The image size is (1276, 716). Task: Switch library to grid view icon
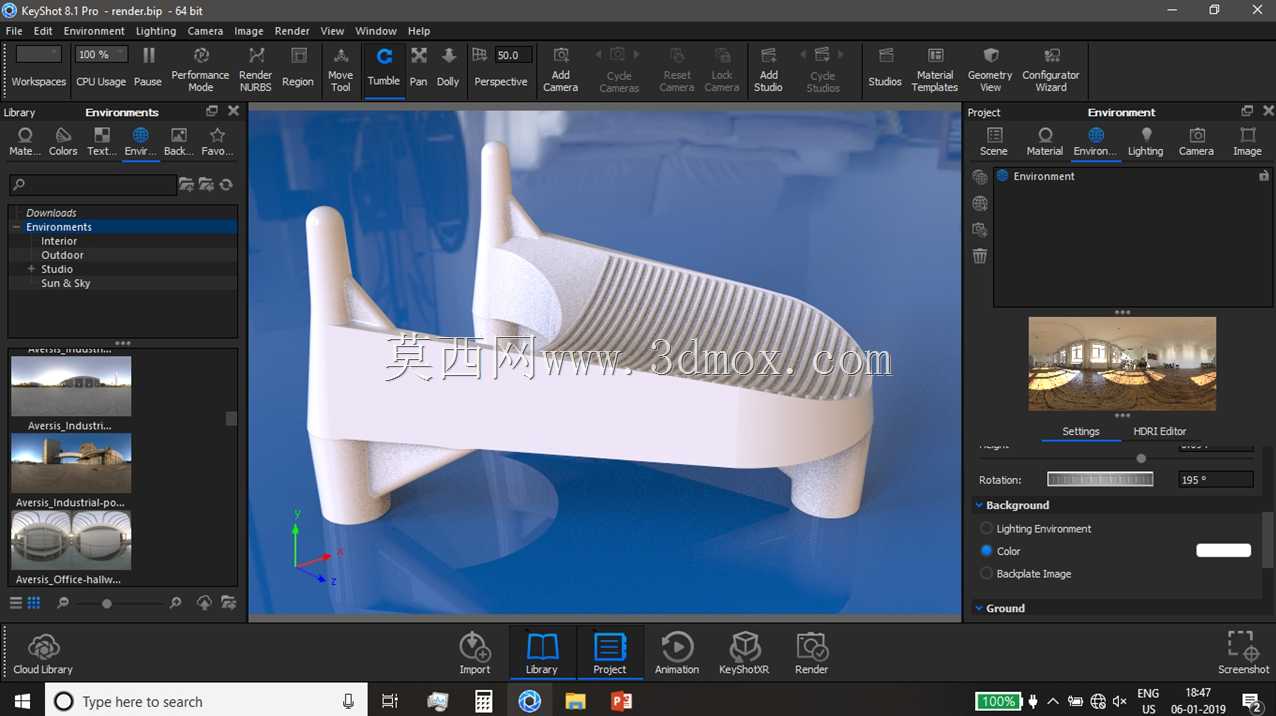(x=34, y=603)
